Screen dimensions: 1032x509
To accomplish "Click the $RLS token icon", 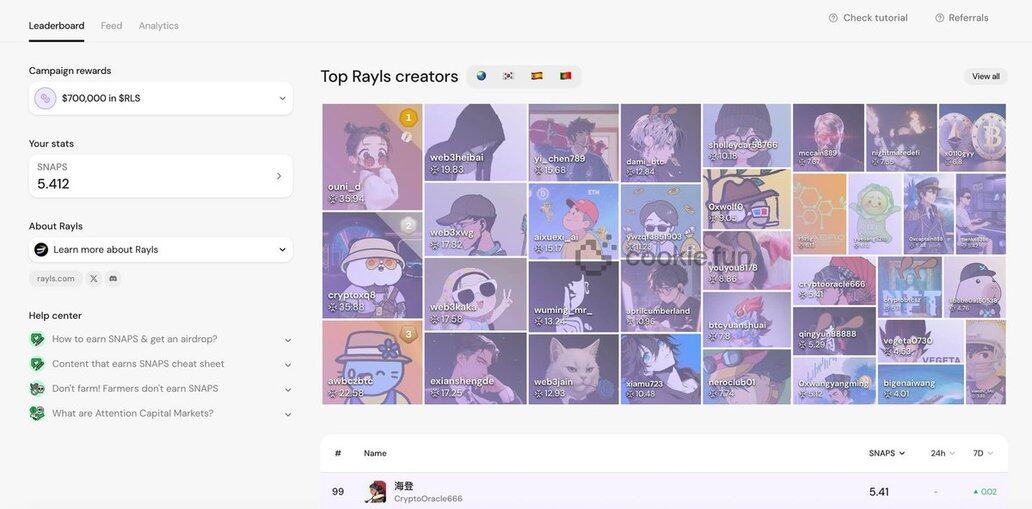I will [x=45, y=98].
